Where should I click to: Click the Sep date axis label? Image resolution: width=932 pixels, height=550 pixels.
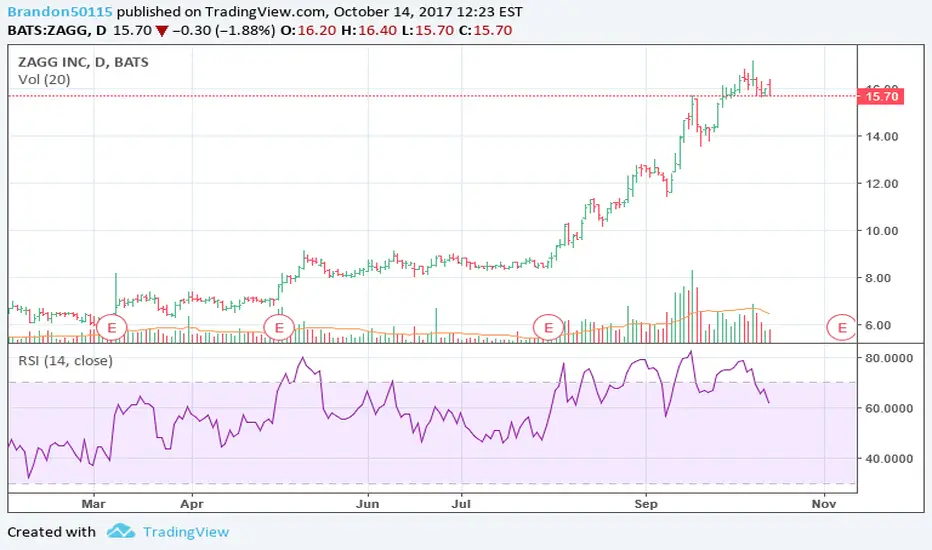646,504
